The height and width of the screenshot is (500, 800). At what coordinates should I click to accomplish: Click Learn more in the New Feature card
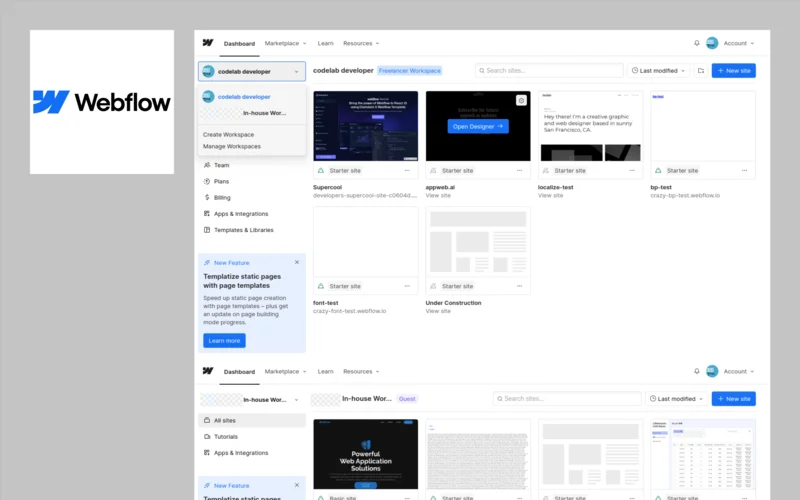pos(224,340)
